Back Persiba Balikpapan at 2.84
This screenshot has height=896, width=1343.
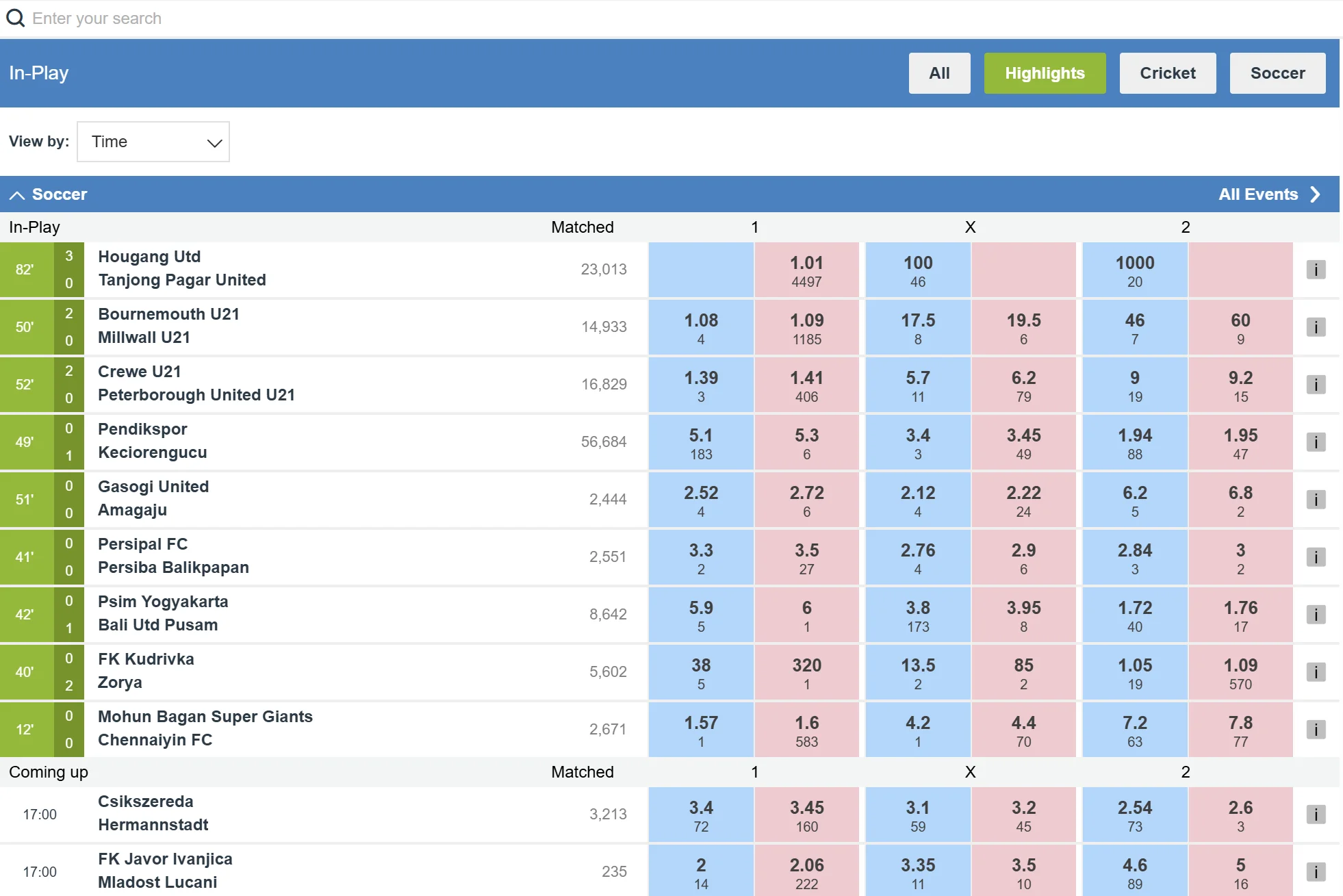point(1135,557)
